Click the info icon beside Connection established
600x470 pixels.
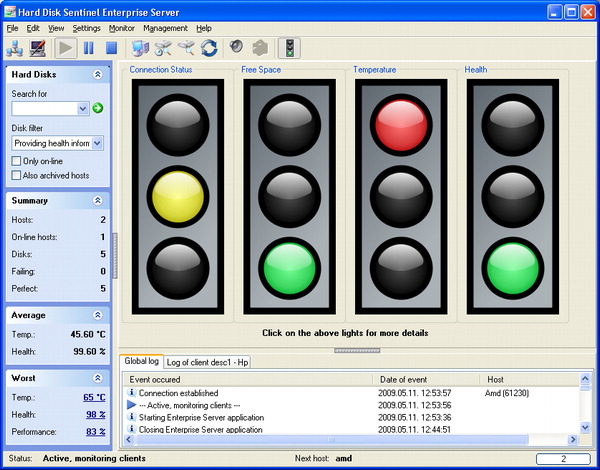click(x=131, y=393)
